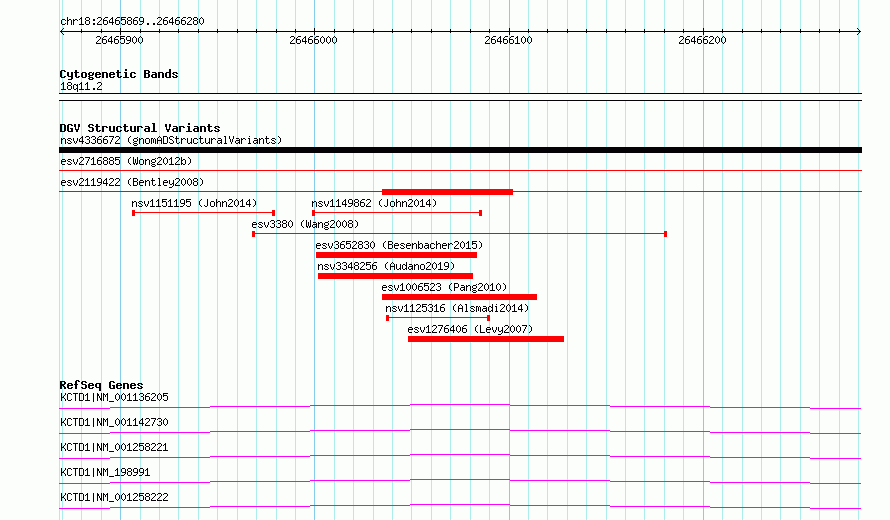
Task: Click the nsv4336672 gnomAD structural variant label
Action: coord(171,140)
